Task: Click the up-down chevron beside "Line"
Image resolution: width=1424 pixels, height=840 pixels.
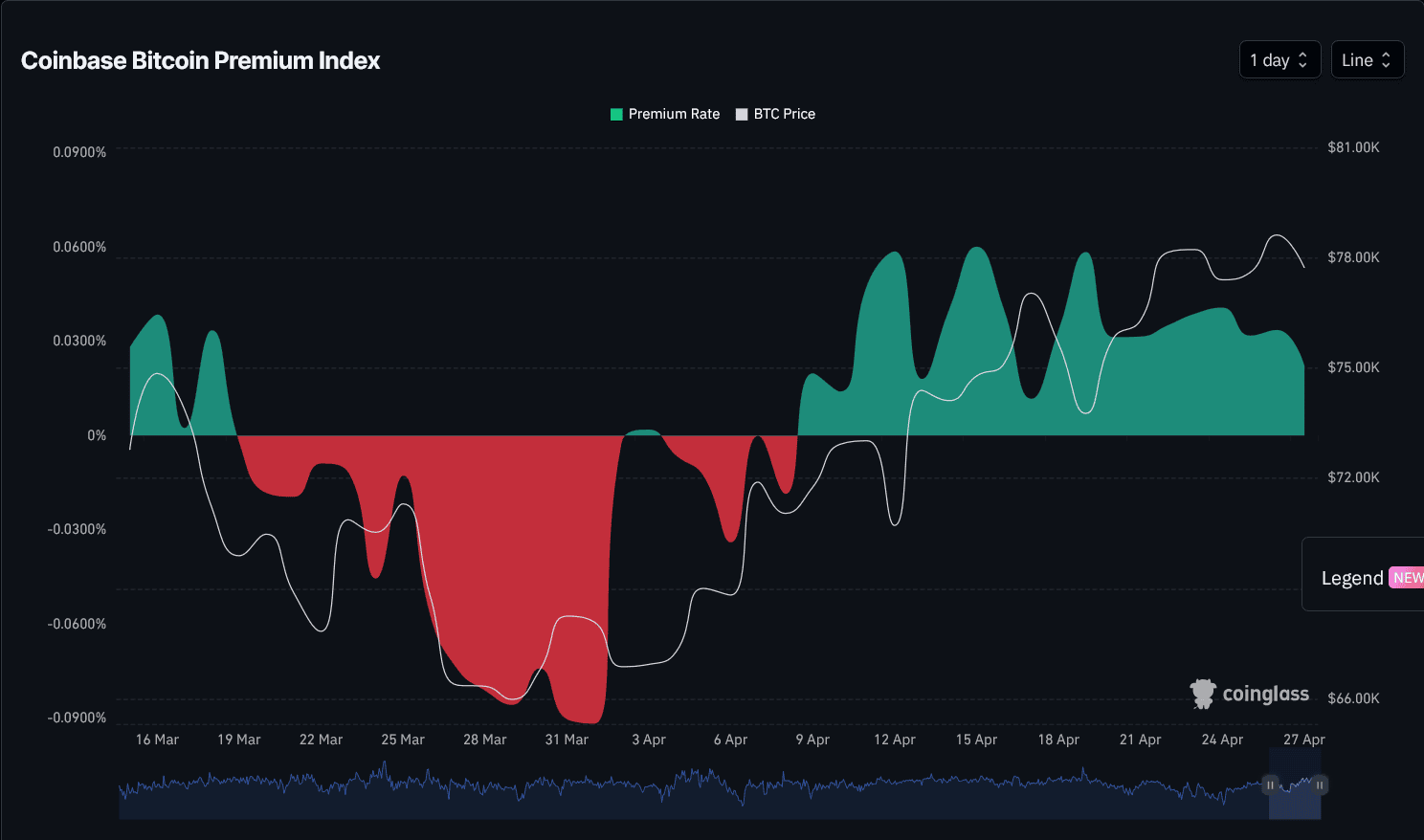Action: coord(1386,60)
